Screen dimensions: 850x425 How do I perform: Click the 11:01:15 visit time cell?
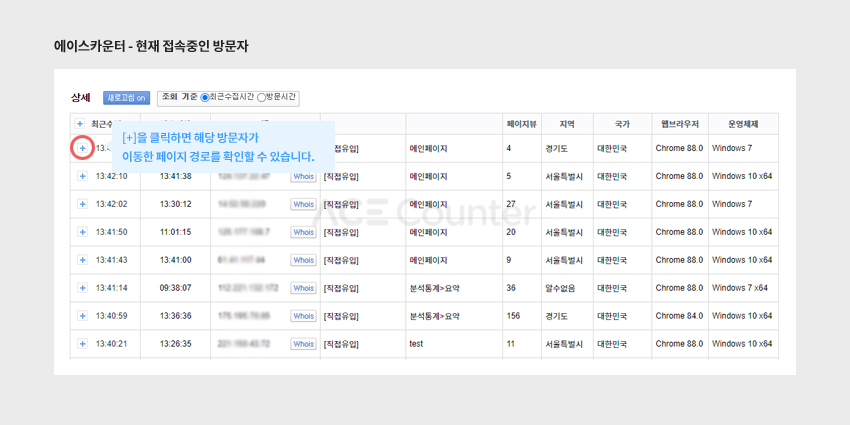click(x=175, y=232)
